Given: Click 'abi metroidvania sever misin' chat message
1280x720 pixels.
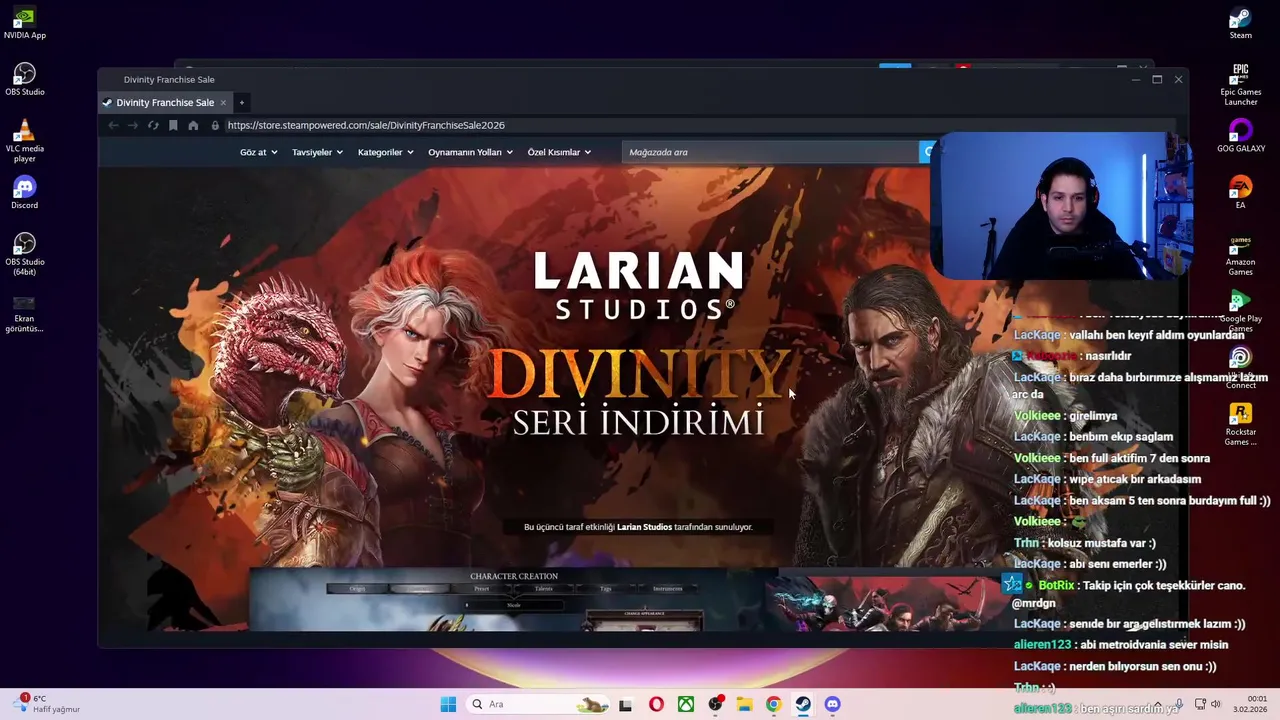Looking at the screenshot, I should [1121, 645].
